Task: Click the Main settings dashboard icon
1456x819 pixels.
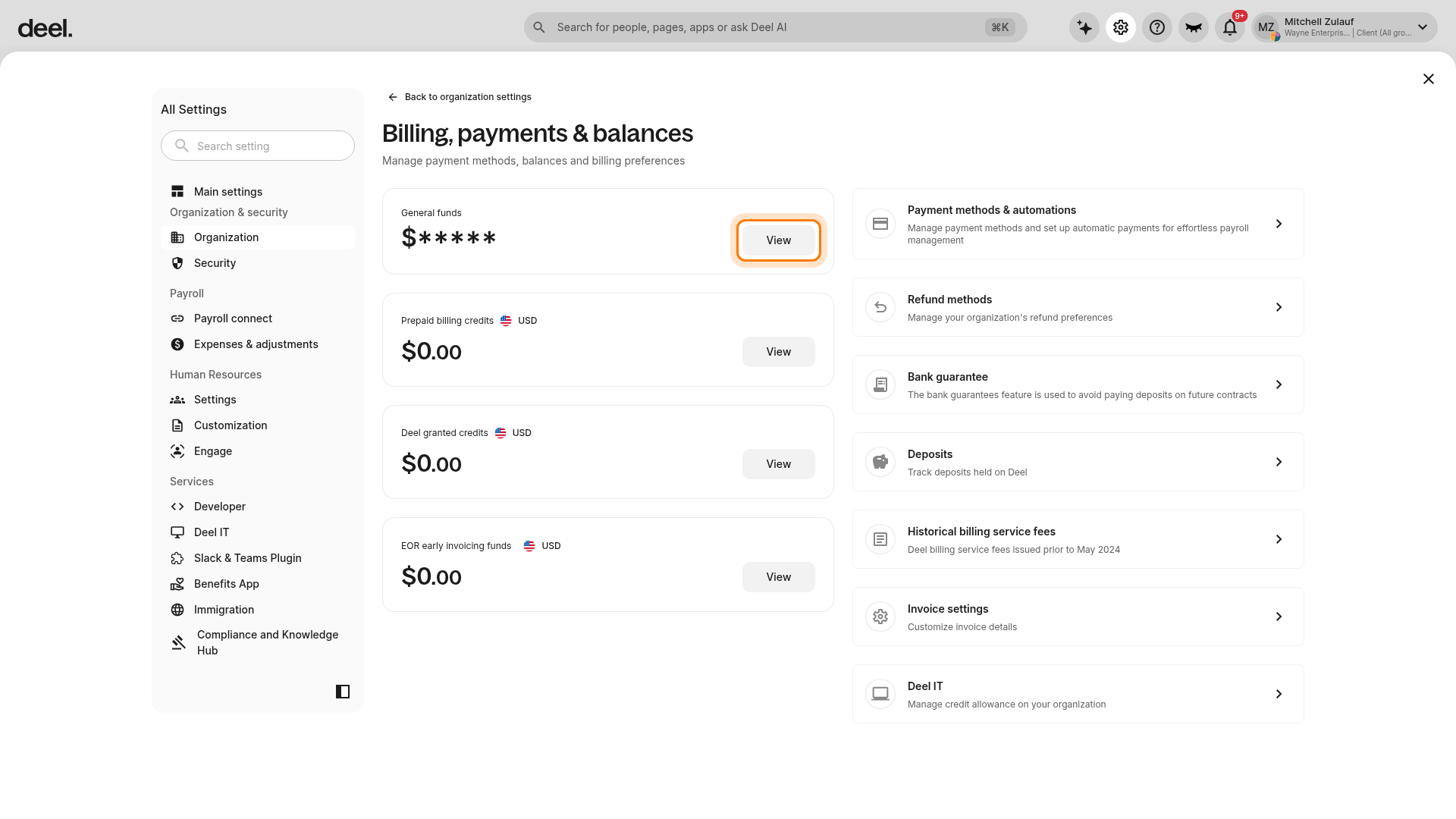Action: 177,192
